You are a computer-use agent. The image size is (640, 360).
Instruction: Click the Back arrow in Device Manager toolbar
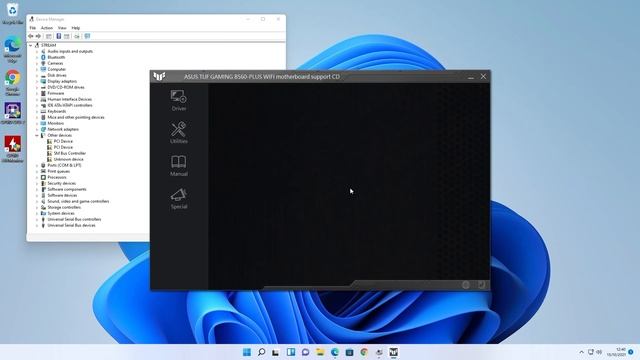(x=31, y=36)
